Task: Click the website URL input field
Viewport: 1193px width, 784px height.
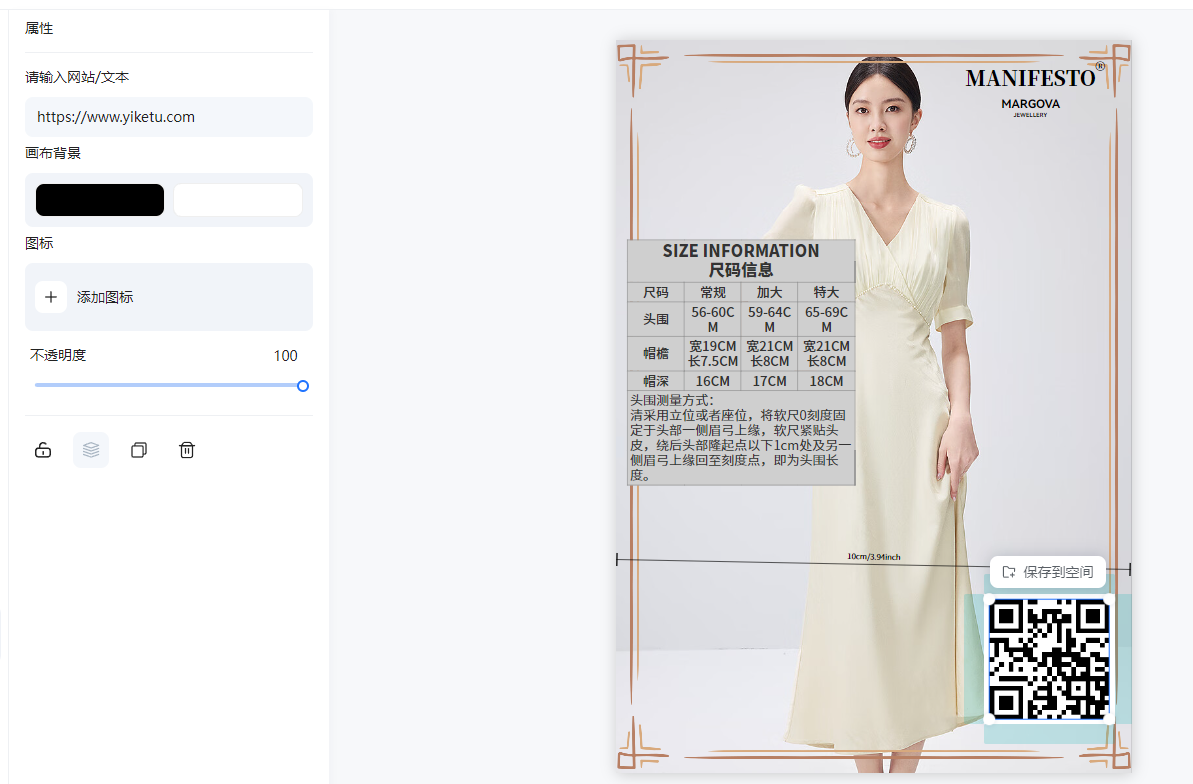Action: [x=168, y=117]
